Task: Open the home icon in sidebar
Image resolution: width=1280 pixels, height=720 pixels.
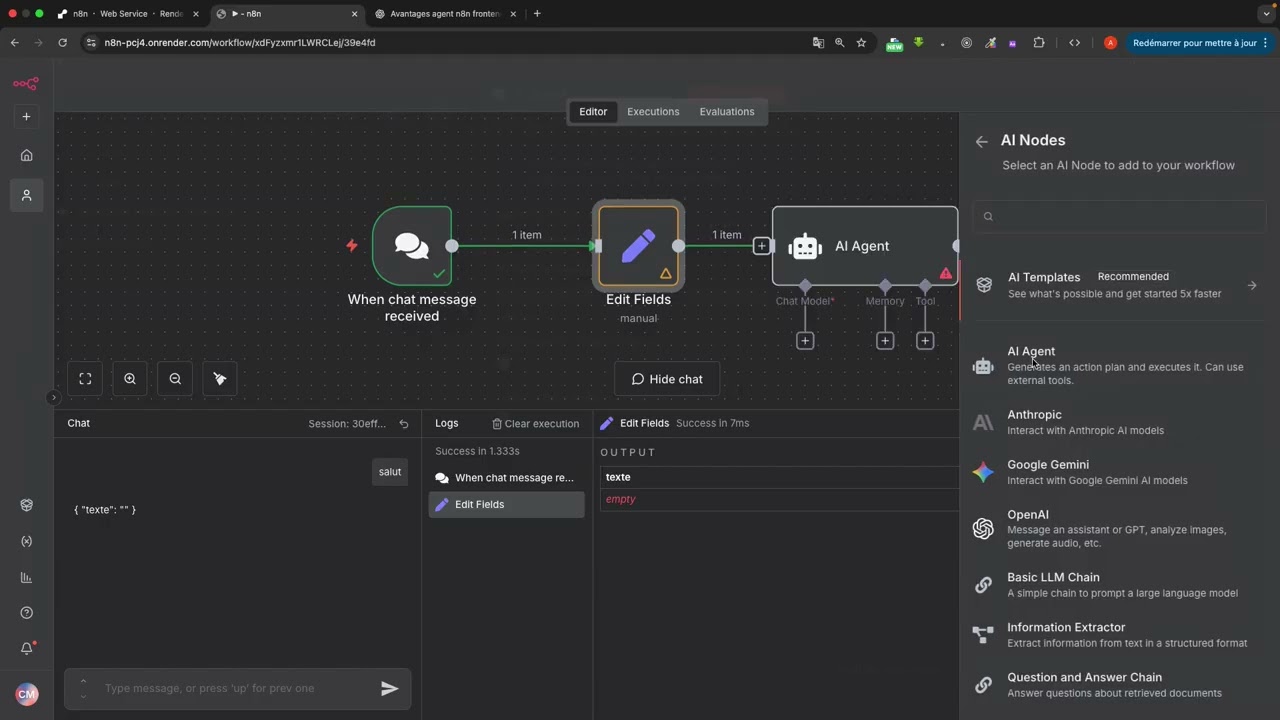Action: click(27, 155)
